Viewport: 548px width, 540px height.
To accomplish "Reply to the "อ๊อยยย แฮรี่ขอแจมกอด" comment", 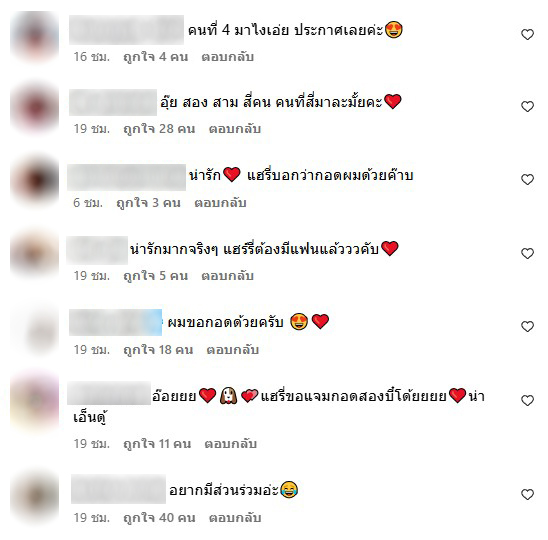I will pos(231,444).
